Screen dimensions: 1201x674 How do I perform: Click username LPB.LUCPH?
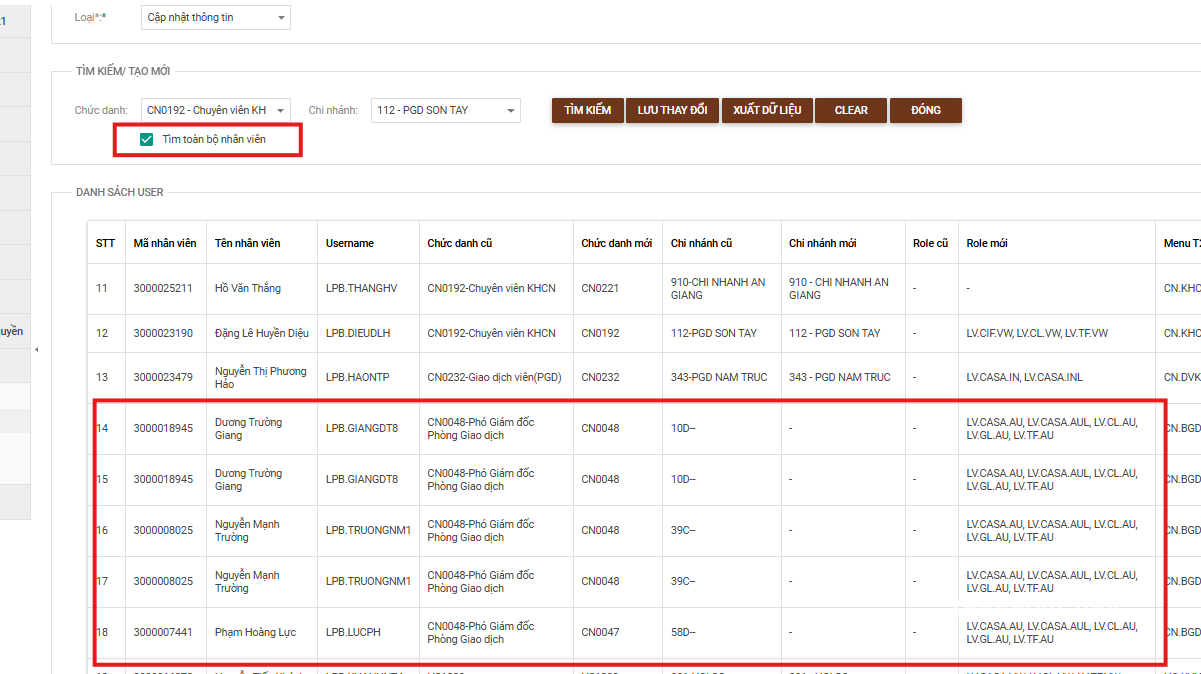353,632
